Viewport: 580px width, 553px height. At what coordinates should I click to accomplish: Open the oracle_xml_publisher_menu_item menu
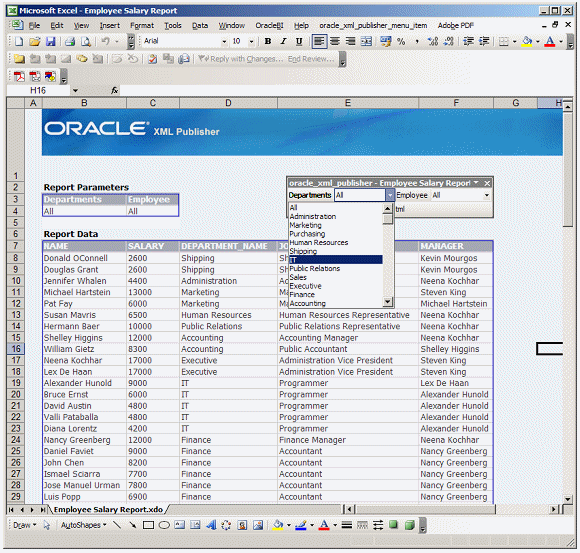(373, 26)
